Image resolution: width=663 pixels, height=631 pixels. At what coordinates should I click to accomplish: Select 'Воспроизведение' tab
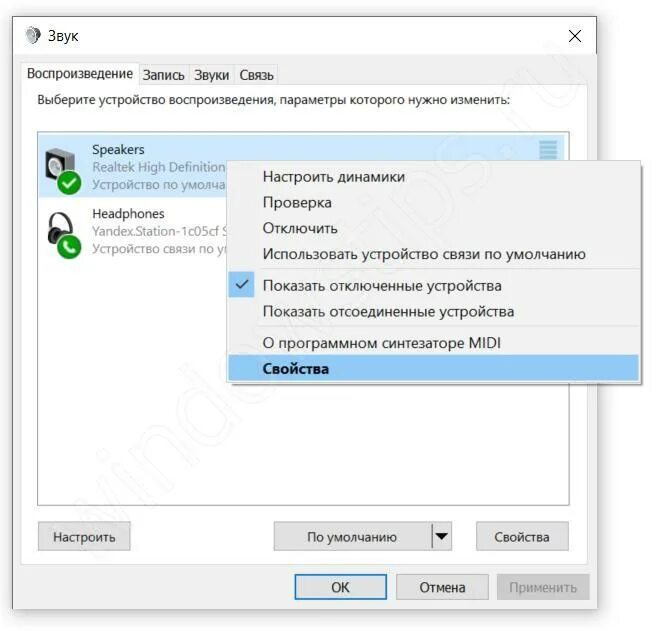pos(80,74)
